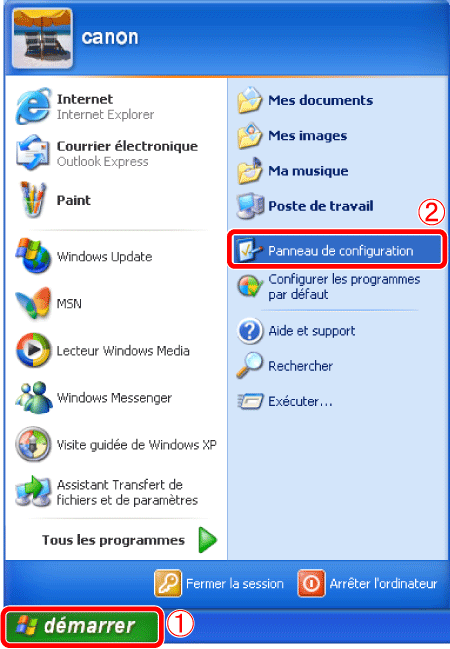Open Assistant Transfert de fichiers et paramètres
This screenshot has height=649, width=450.
coord(116,492)
